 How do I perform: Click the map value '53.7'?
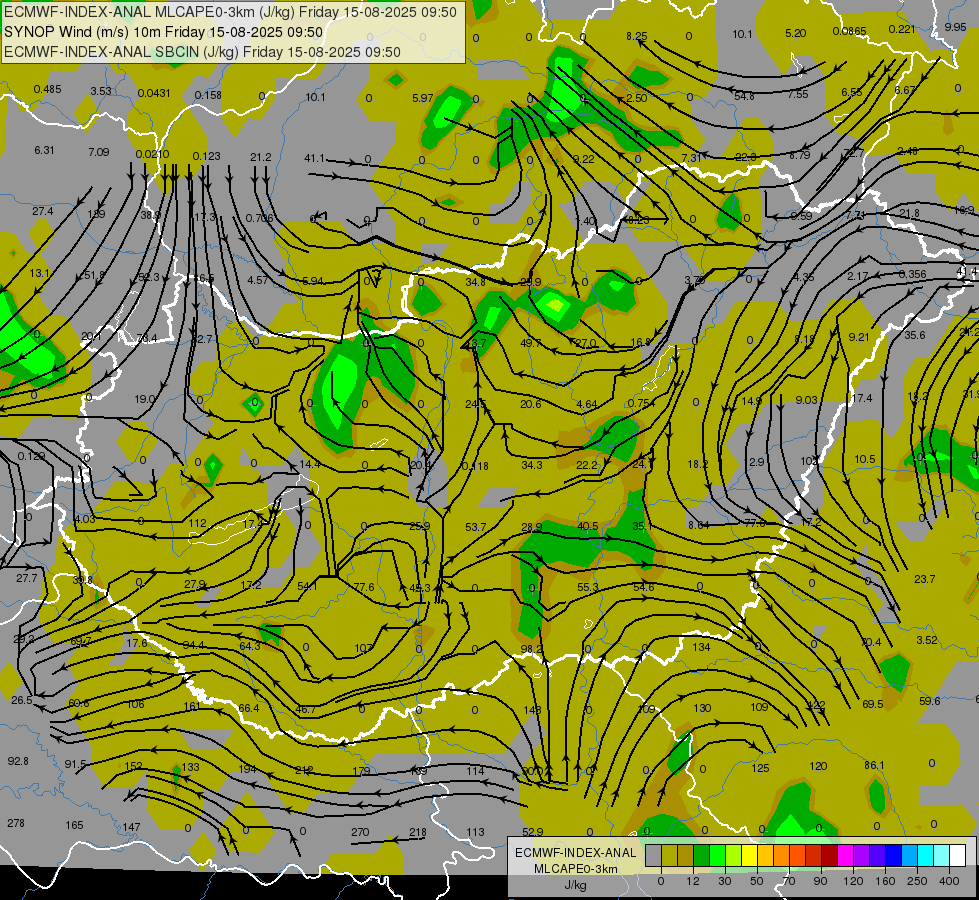tap(475, 527)
